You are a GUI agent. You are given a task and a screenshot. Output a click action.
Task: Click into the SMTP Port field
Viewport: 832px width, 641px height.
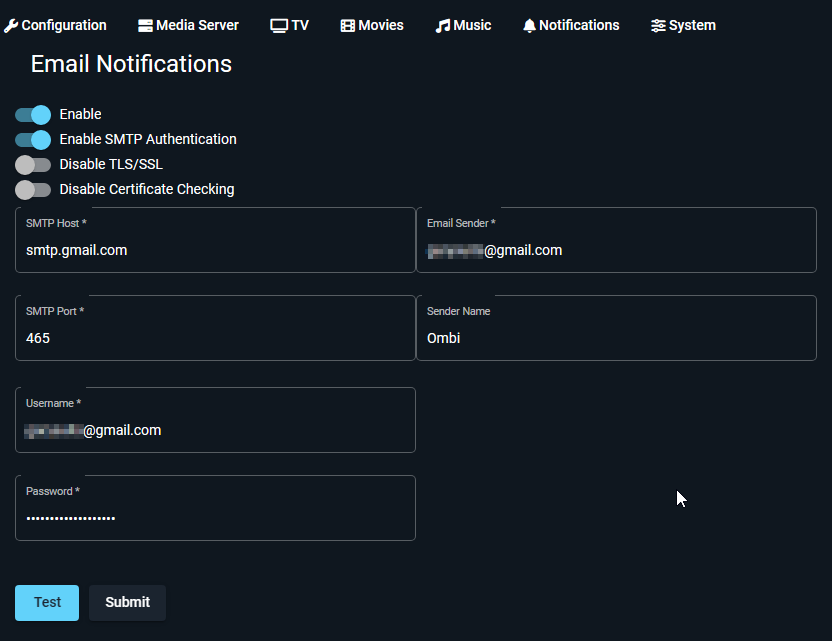(x=215, y=338)
